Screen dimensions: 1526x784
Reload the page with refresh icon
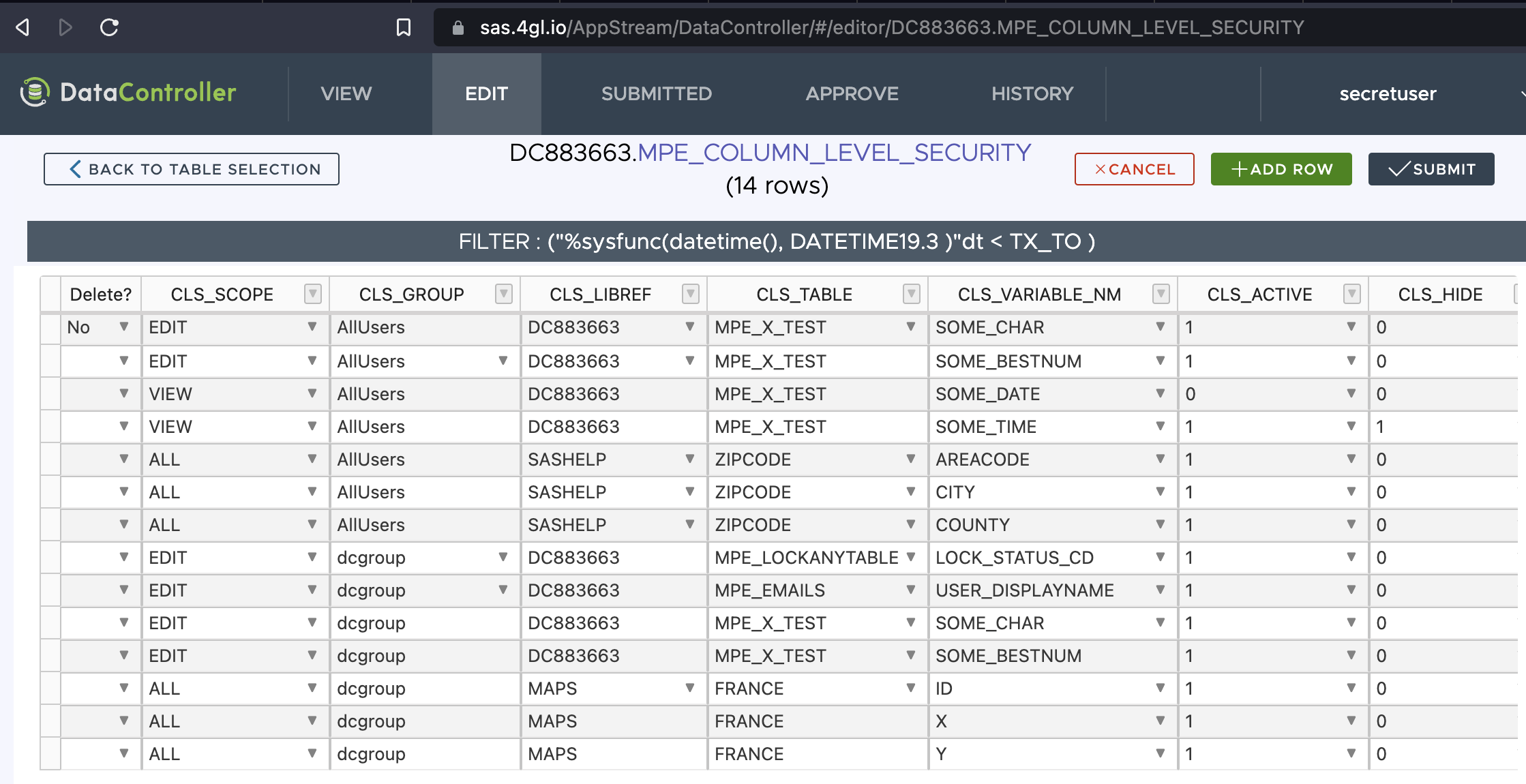[109, 27]
